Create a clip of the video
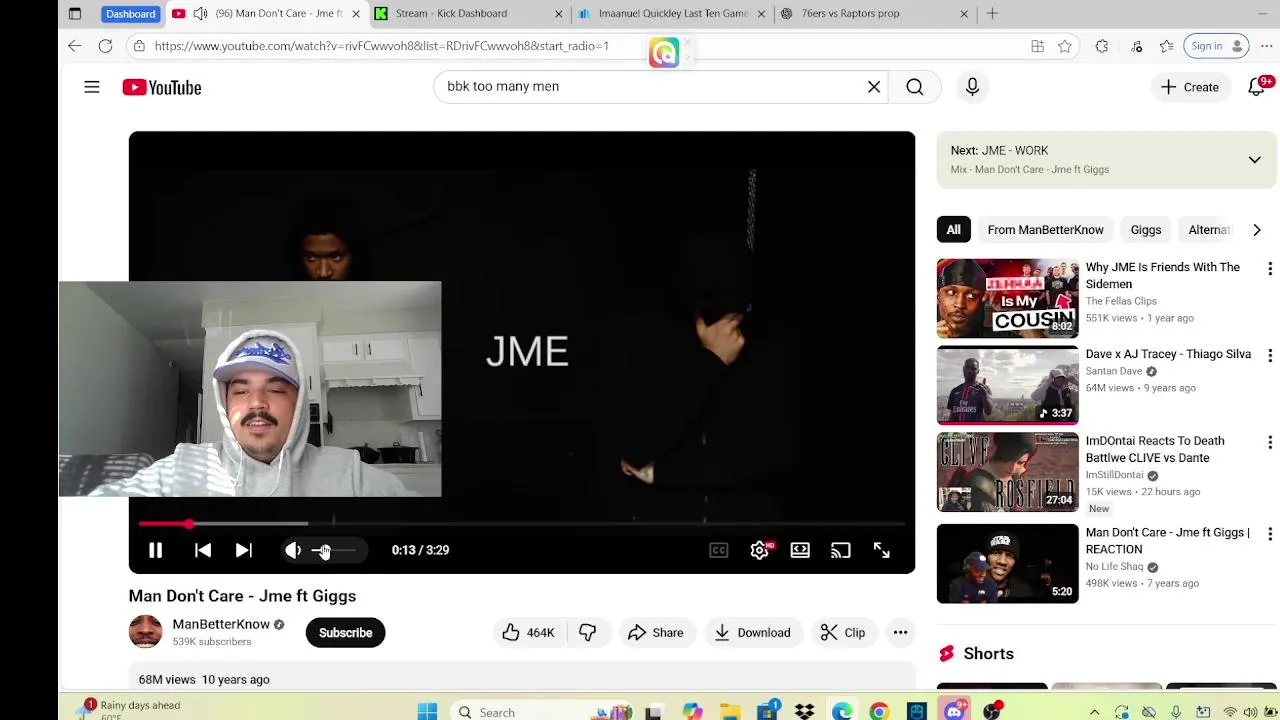The image size is (1280, 720). pyautogui.click(x=843, y=632)
